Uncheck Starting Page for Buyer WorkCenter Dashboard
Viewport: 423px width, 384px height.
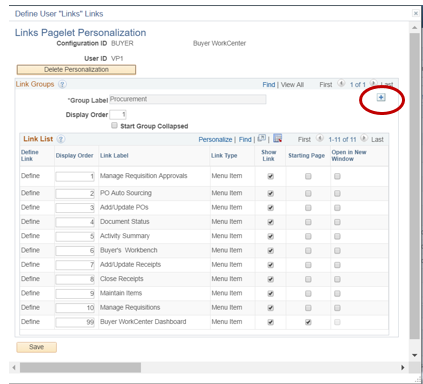pos(308,322)
